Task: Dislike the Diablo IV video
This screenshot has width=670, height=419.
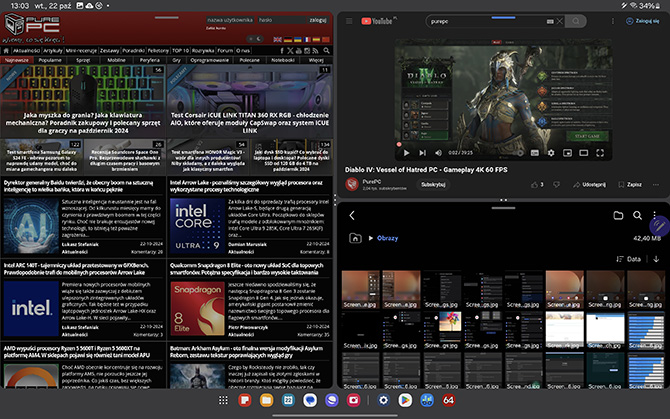Action: point(556,185)
